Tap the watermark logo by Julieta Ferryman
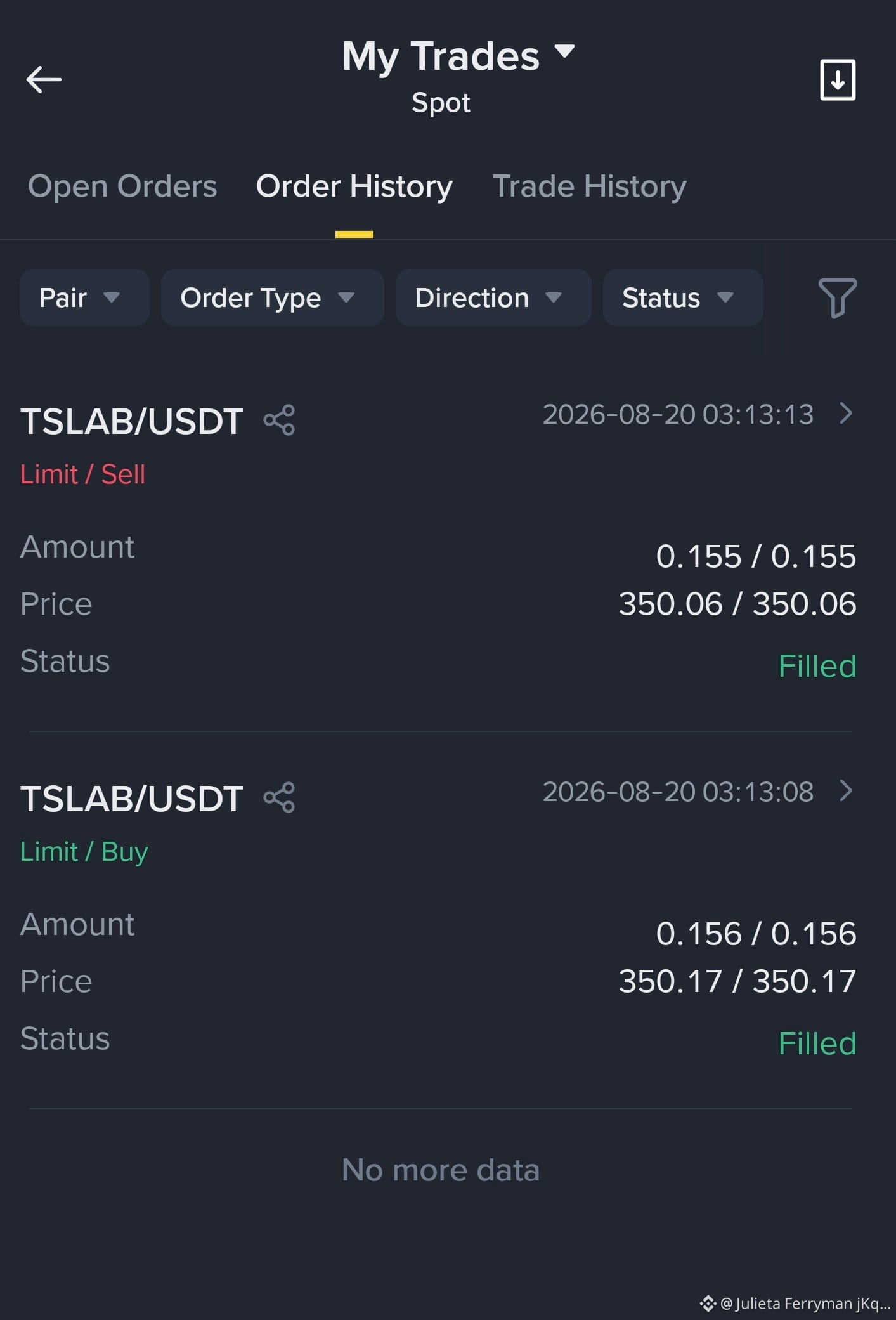Image resolution: width=896 pixels, height=1320 pixels. click(x=708, y=1304)
